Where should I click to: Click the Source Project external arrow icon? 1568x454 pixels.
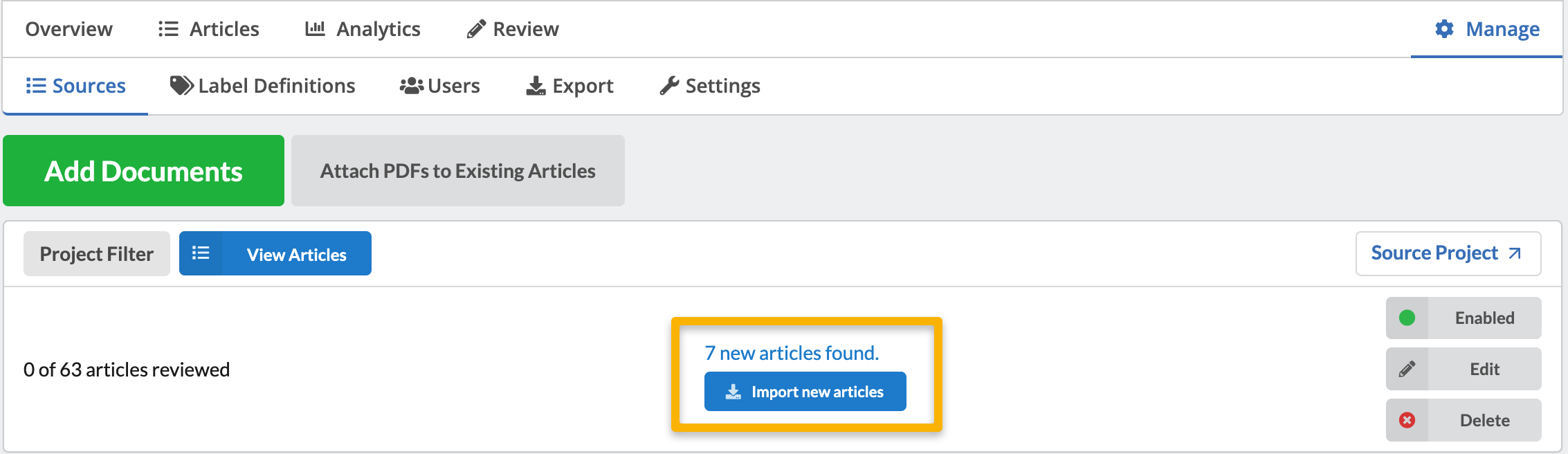pos(1515,253)
